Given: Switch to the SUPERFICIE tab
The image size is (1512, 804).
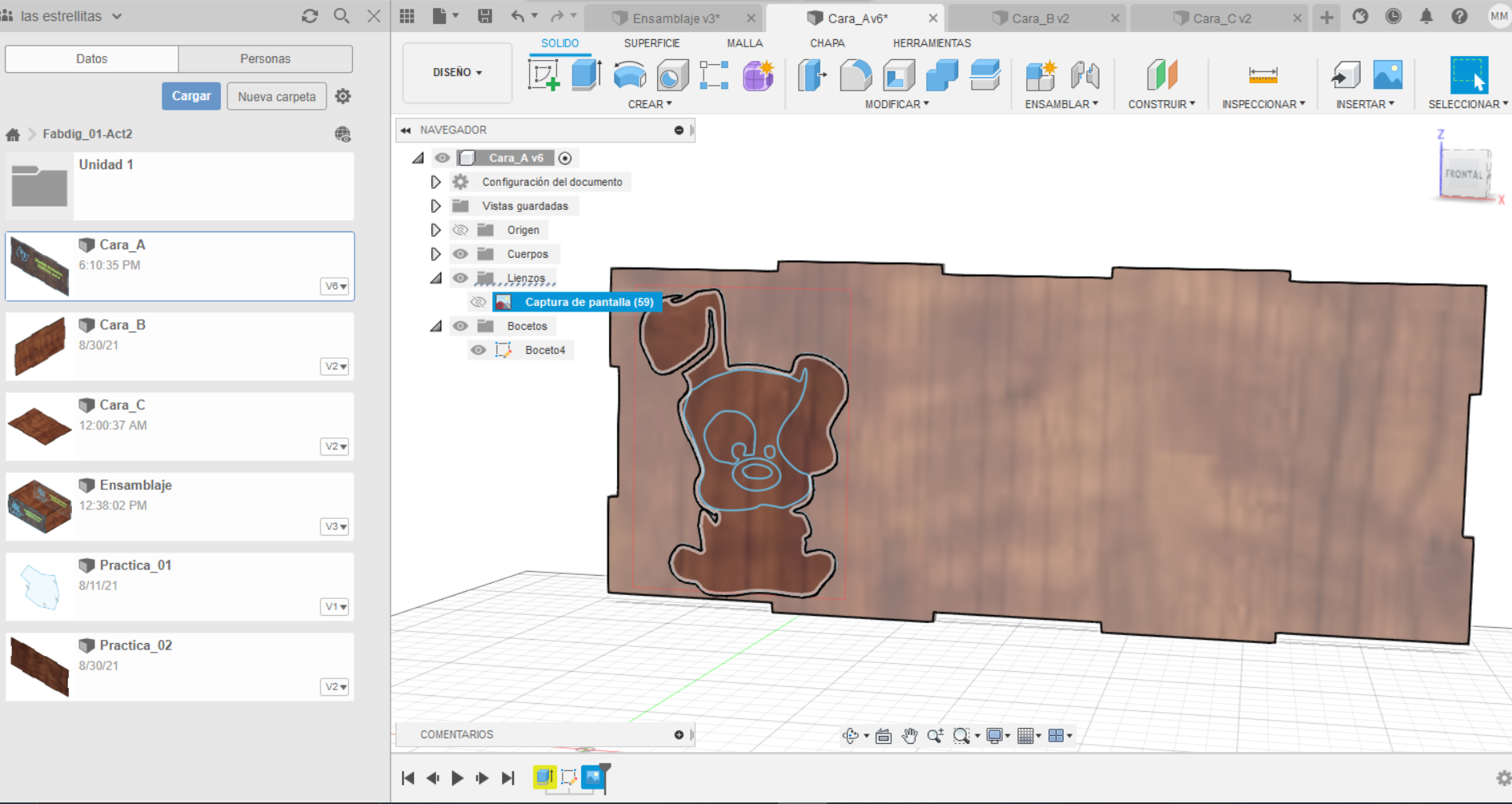Looking at the screenshot, I should pos(652,43).
